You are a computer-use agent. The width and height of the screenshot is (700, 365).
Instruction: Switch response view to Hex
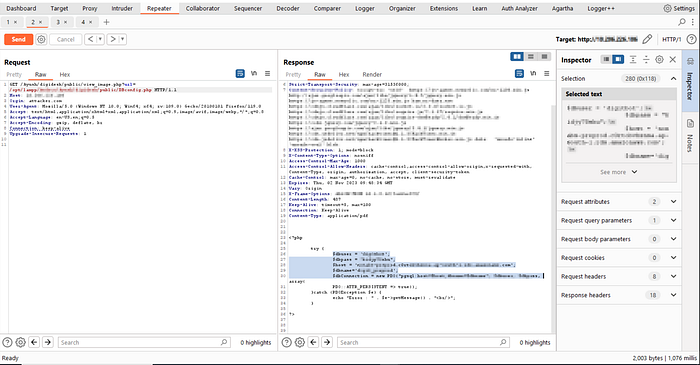pyautogui.click(x=344, y=75)
